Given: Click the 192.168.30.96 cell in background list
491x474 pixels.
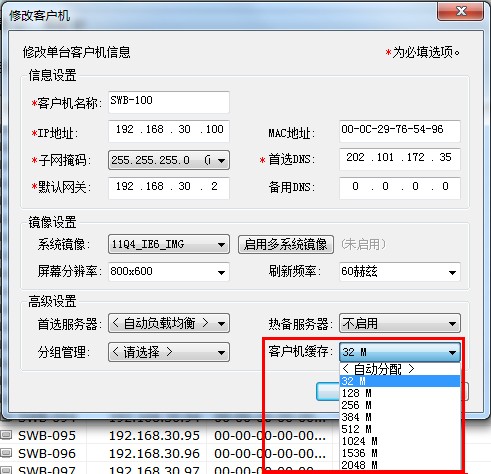Looking at the screenshot, I should point(154,453).
